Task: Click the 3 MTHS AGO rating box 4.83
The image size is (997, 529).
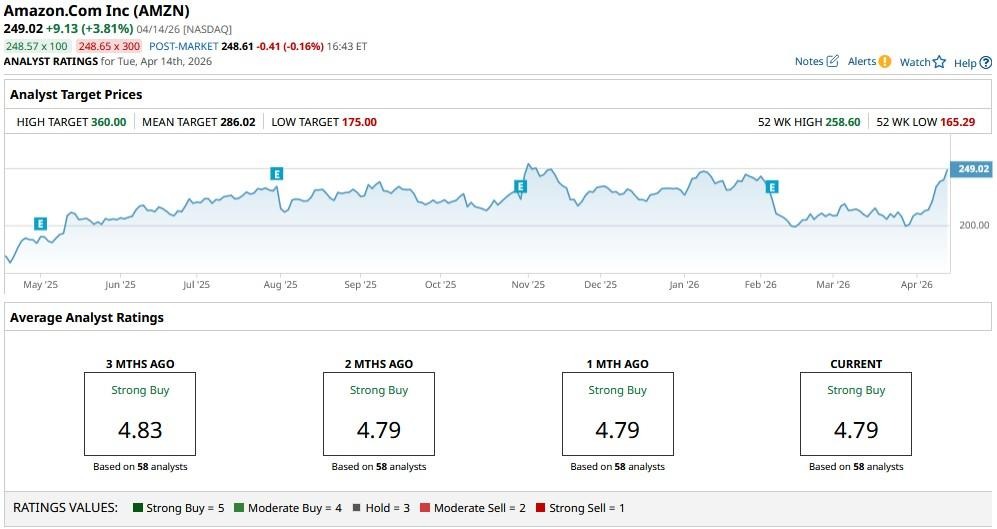Action: (x=140, y=414)
